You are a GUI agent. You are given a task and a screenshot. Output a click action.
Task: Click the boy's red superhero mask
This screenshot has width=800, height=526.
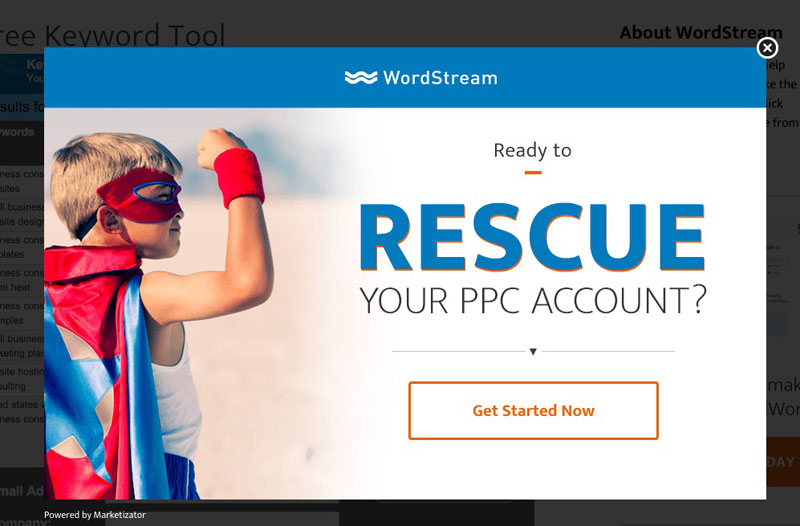[141, 196]
